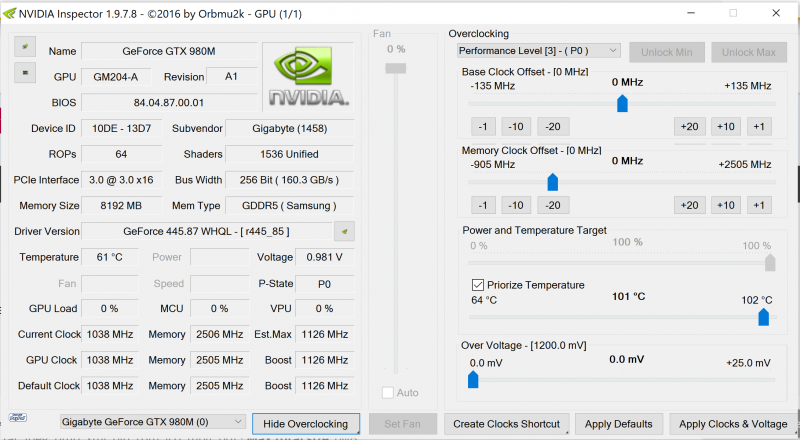
Task: Open the Performance Level [3] - (P0) dropdown
Action: tap(539, 51)
